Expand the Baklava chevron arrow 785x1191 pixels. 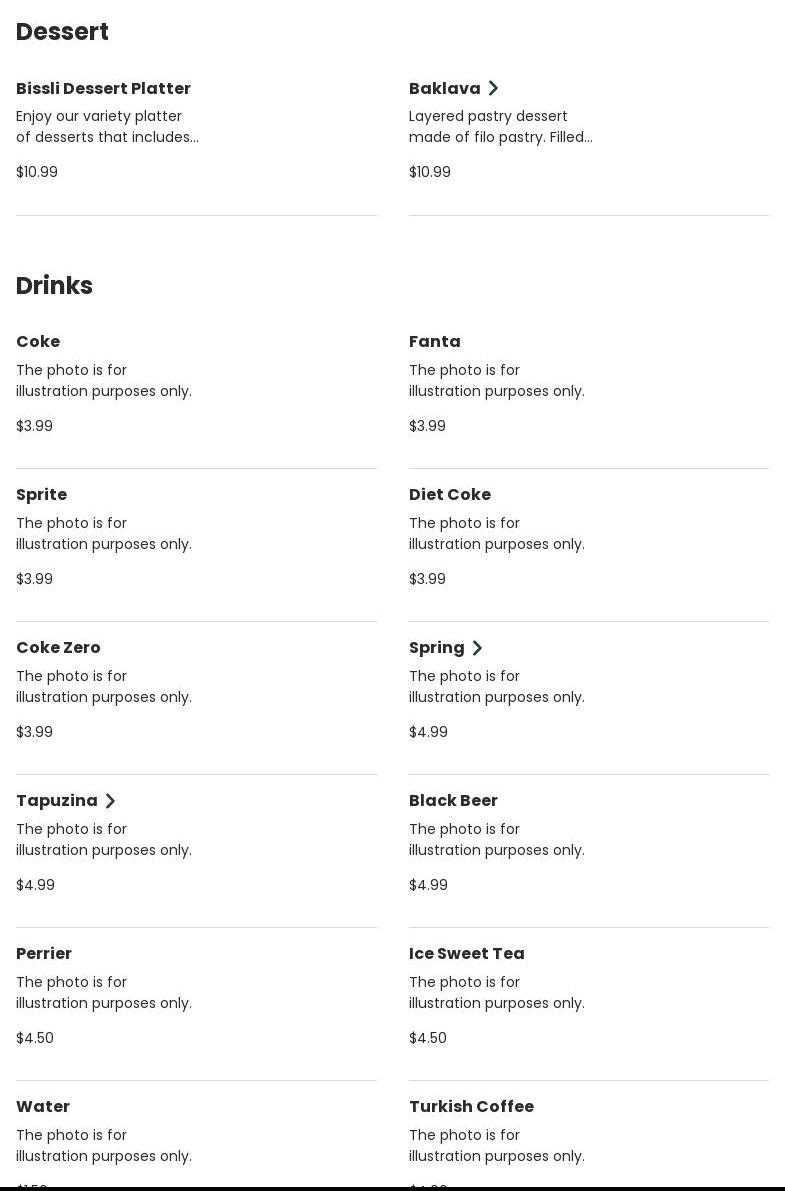[493, 89]
